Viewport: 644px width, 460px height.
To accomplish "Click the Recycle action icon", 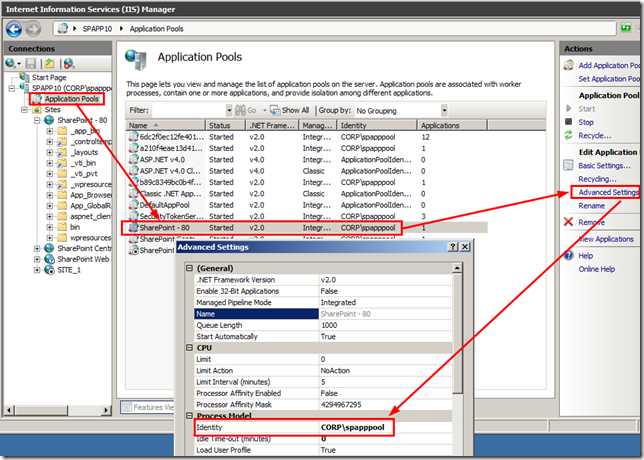I will pos(569,135).
